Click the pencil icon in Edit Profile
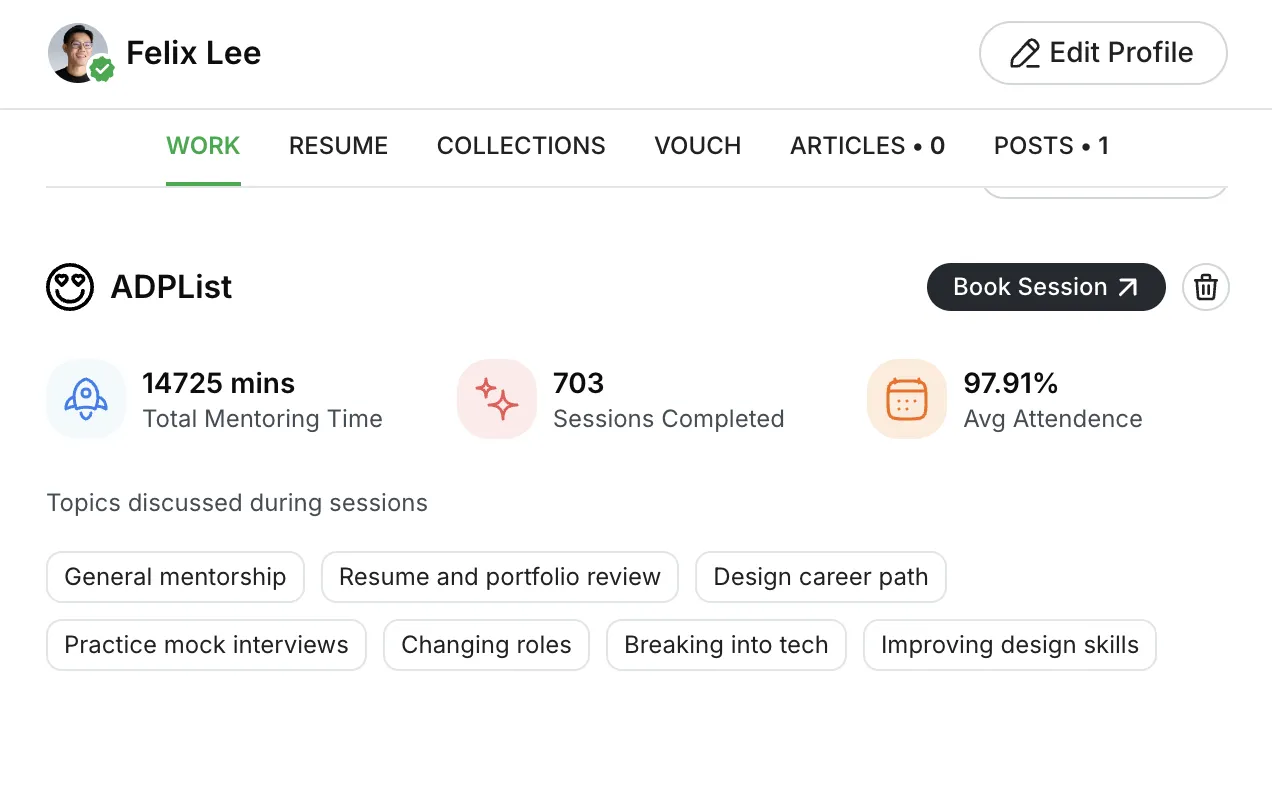The height and width of the screenshot is (806, 1272). pos(1025,53)
